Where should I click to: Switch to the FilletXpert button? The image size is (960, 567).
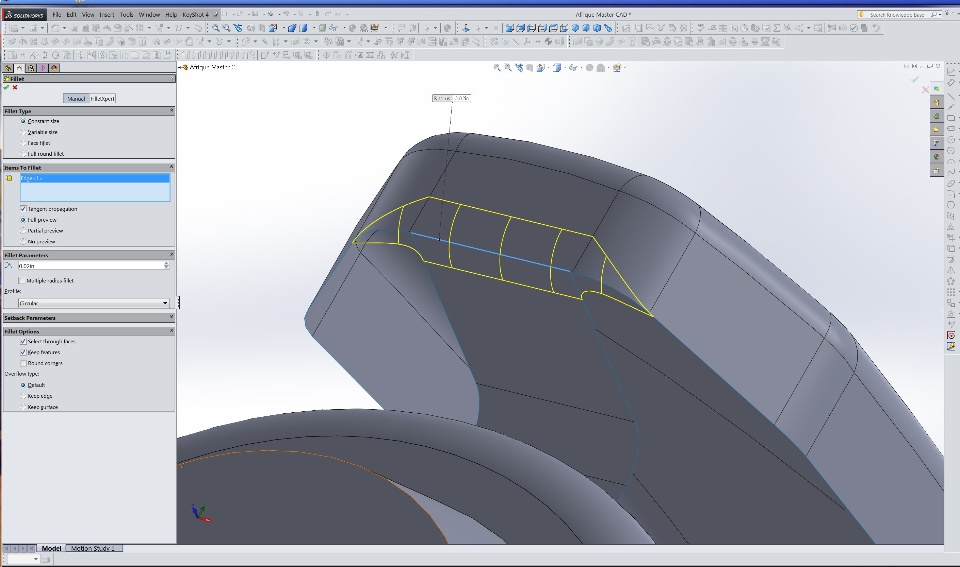[x=104, y=98]
